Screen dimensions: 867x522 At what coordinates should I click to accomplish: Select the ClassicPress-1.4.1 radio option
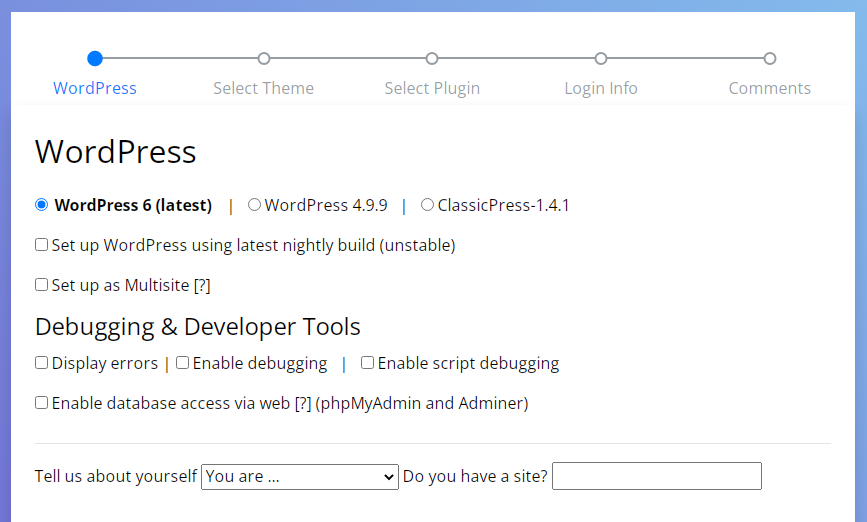pos(427,205)
